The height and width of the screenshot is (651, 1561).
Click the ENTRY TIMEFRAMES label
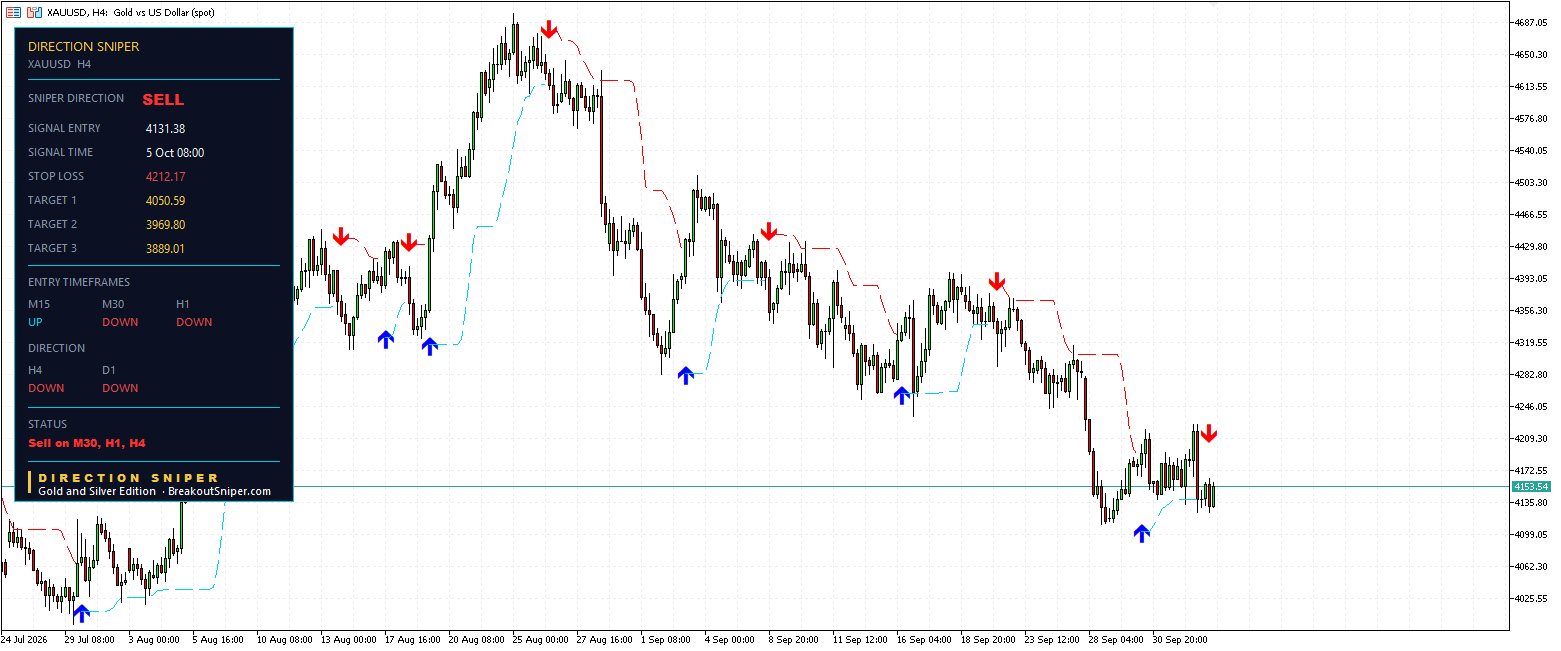[79, 282]
